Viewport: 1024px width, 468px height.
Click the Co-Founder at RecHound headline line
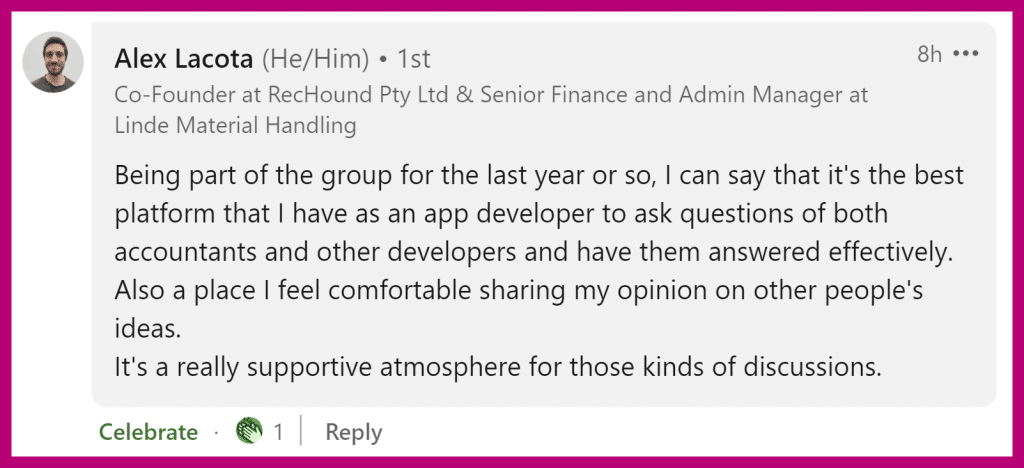pyautogui.click(x=491, y=95)
